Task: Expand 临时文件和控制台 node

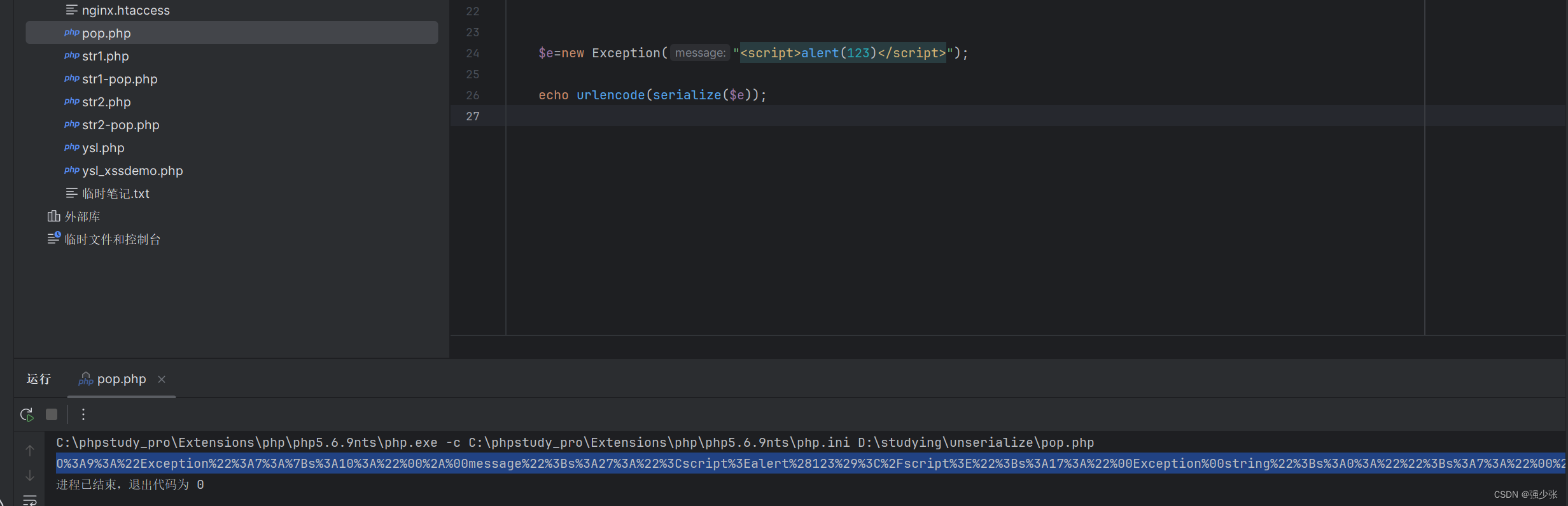Action: tap(112, 239)
